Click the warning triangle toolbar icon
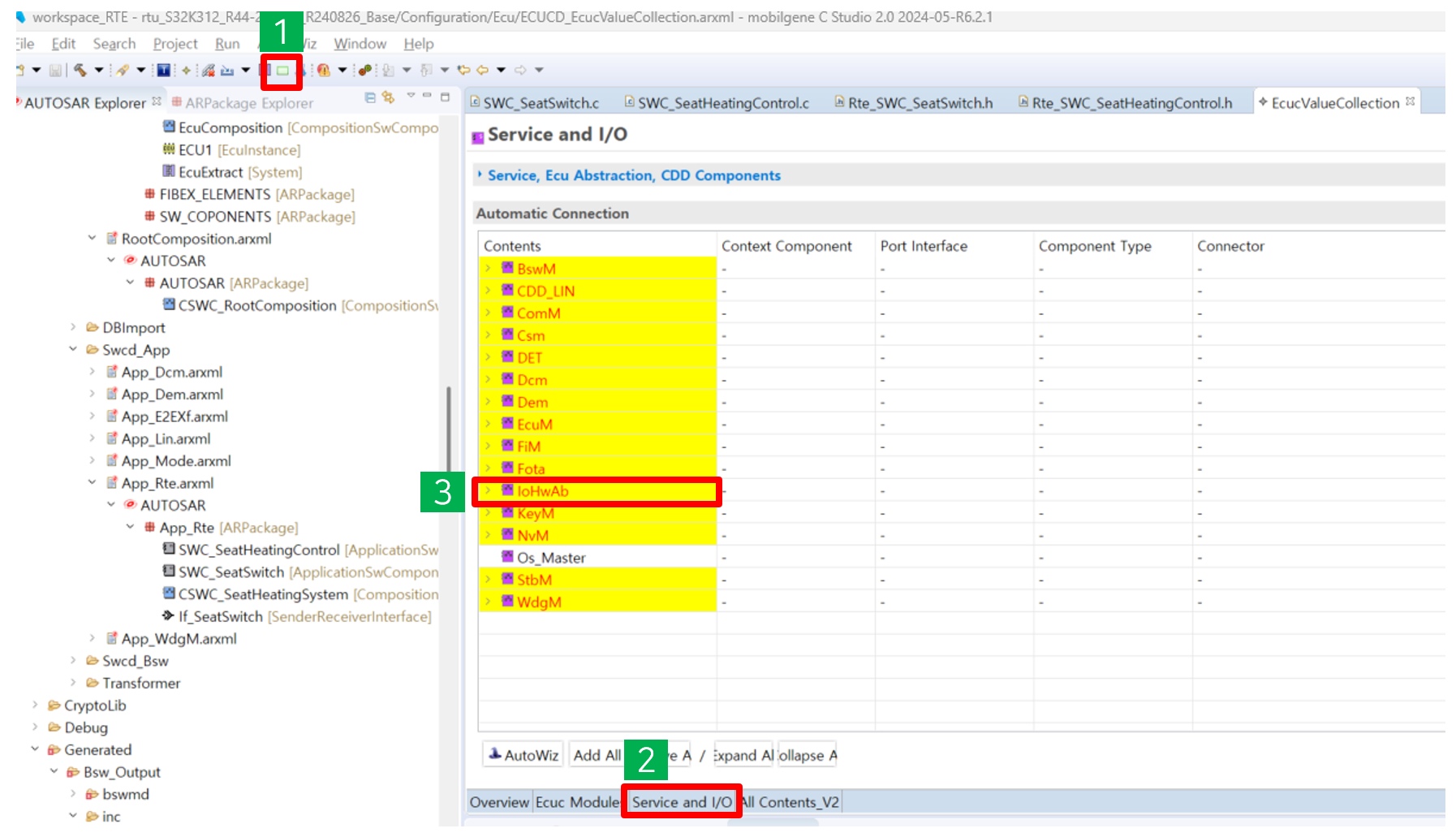This screenshot has height=837, width=1456. click(x=323, y=71)
